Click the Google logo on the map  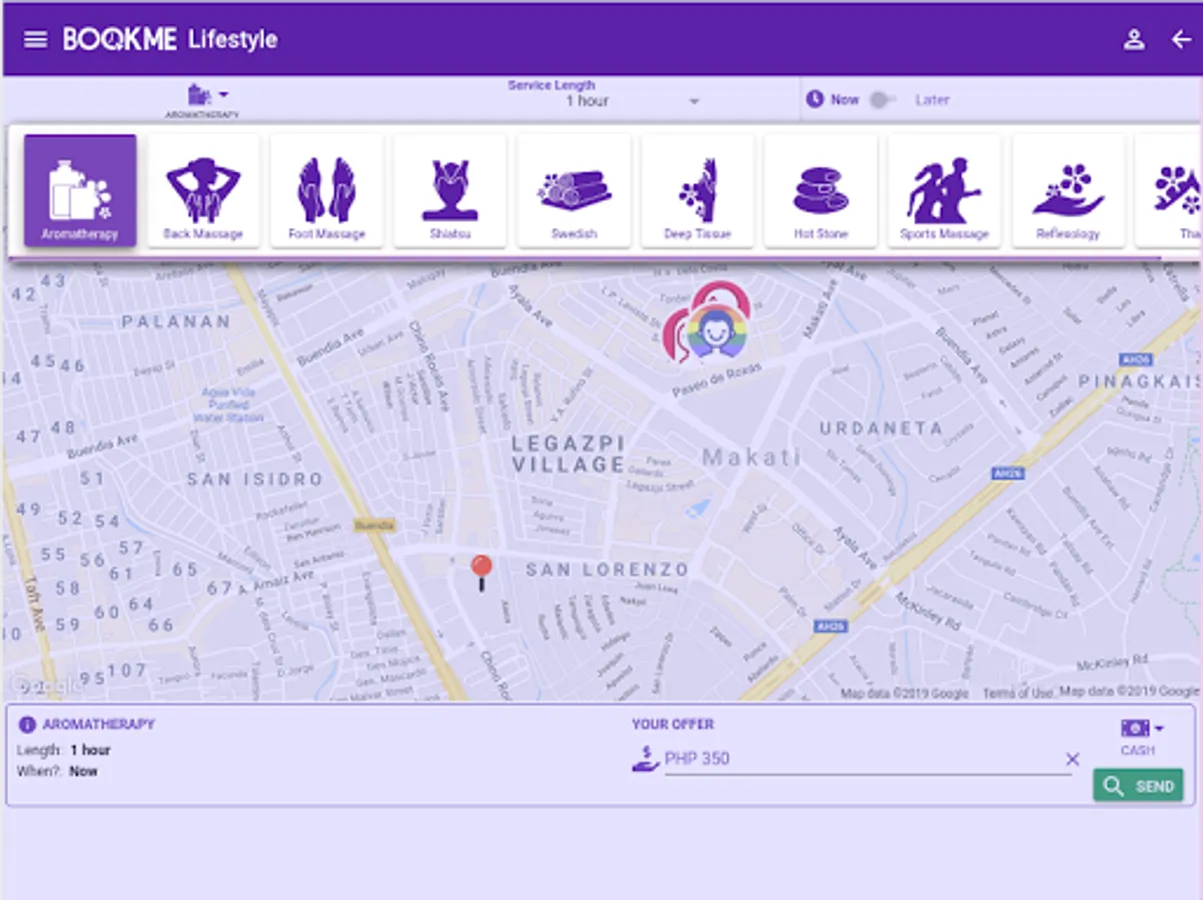45,686
